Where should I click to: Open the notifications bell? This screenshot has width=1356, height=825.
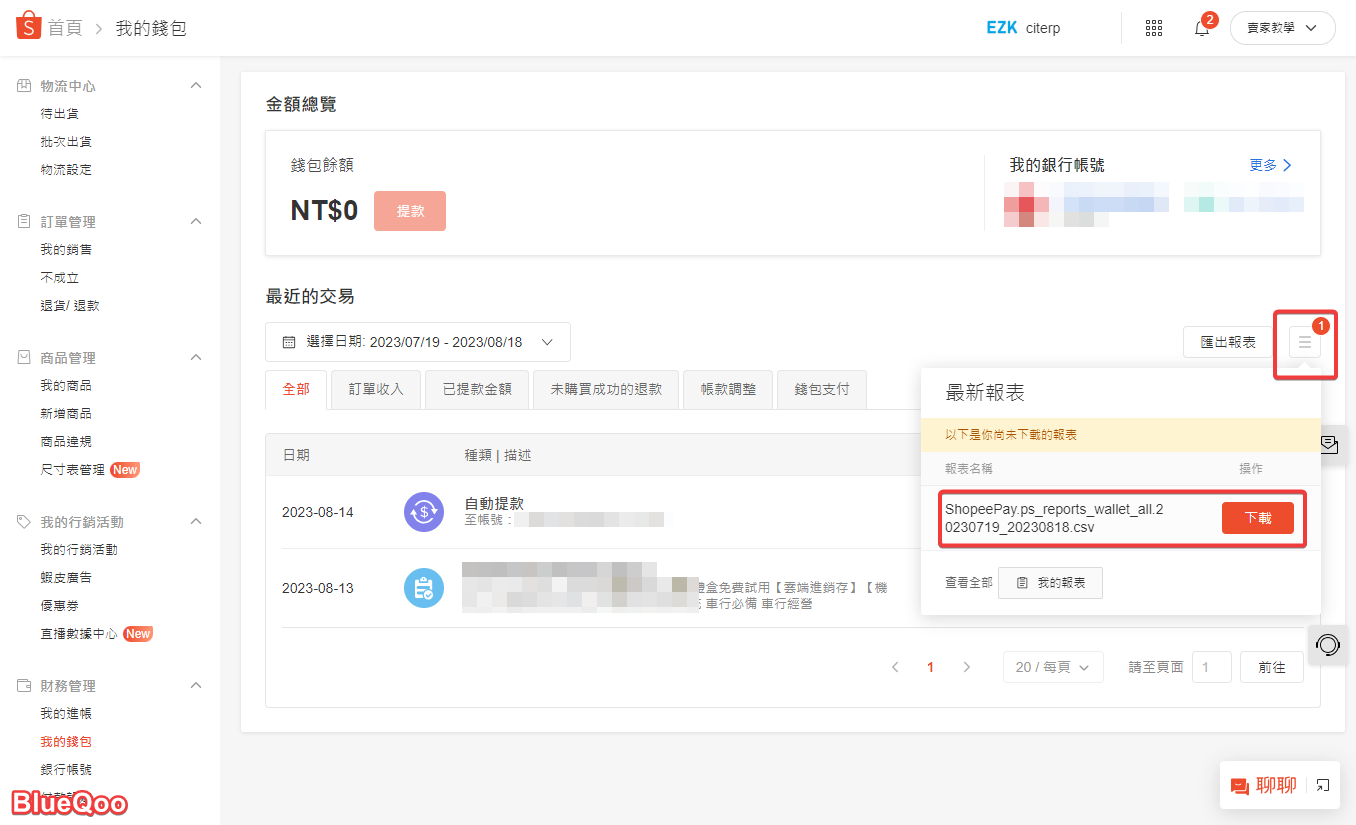[x=1202, y=28]
